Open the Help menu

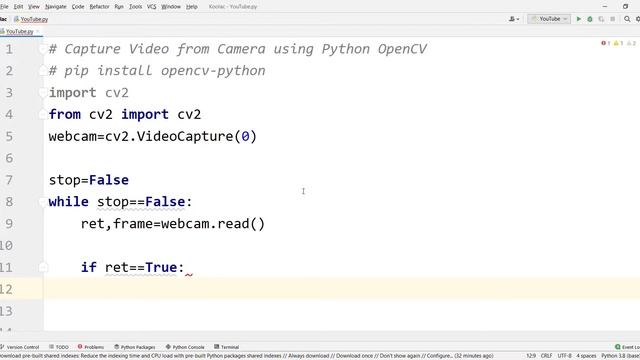[191, 7]
